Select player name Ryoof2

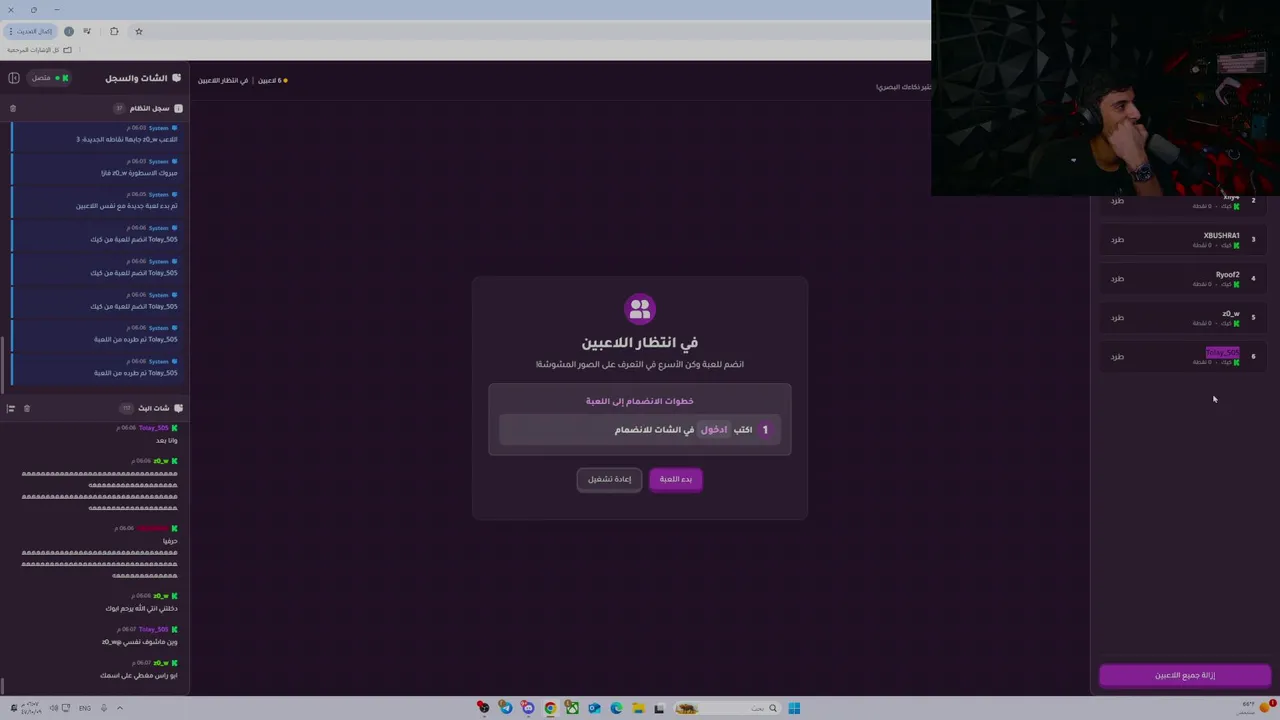tap(1227, 275)
